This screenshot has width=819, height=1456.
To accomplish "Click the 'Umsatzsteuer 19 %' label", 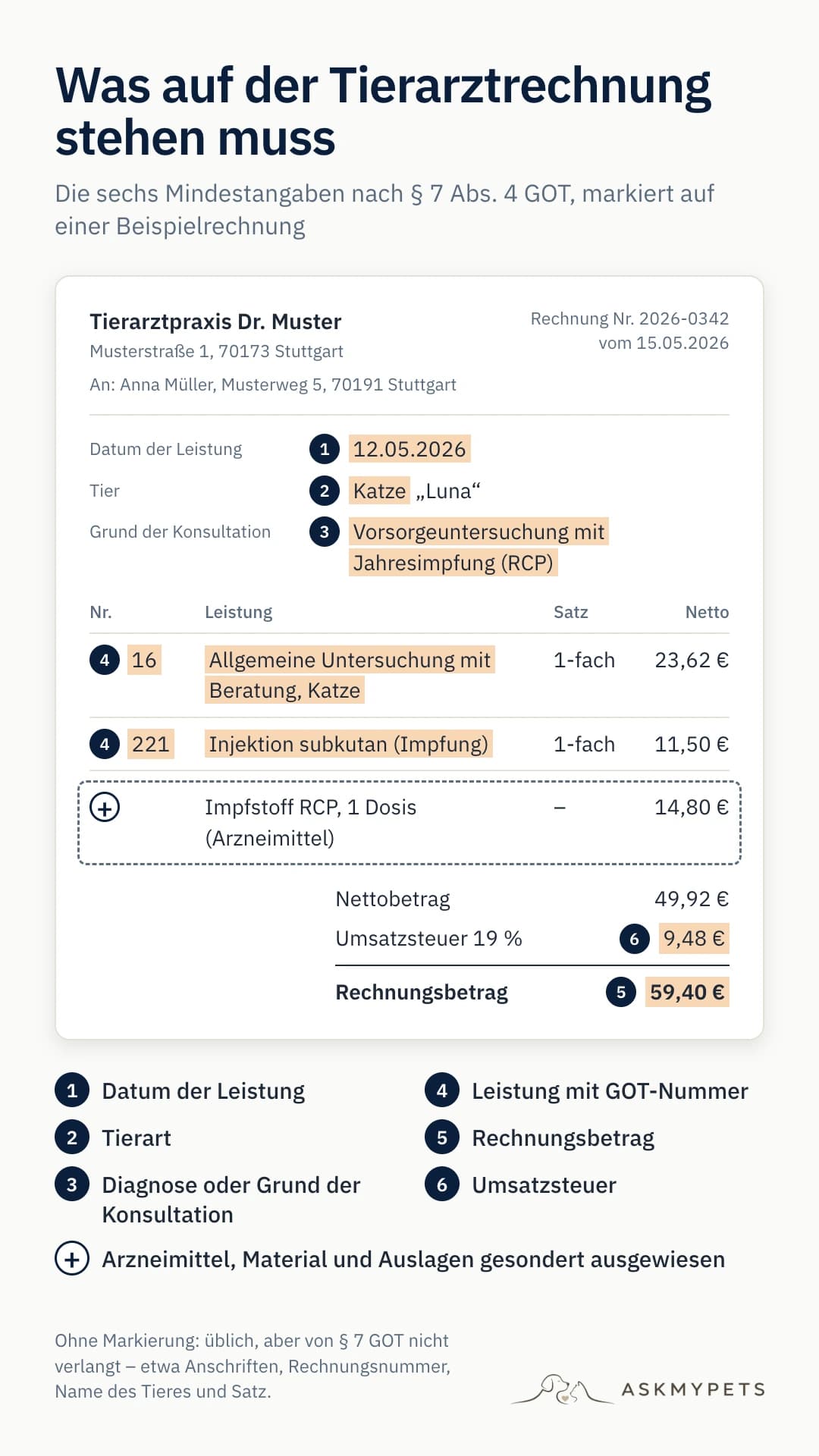I will [x=428, y=939].
